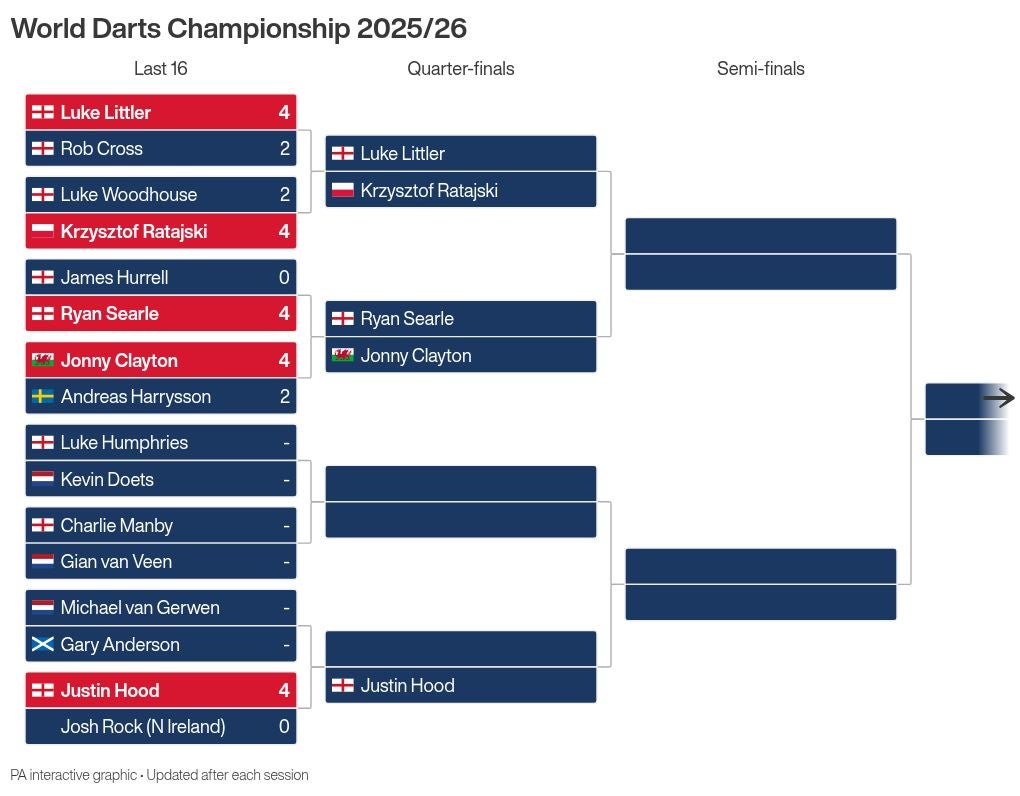Viewport: 1020px width, 796px height.
Task: Select the Quarter-finals column heading
Action: pos(461,69)
